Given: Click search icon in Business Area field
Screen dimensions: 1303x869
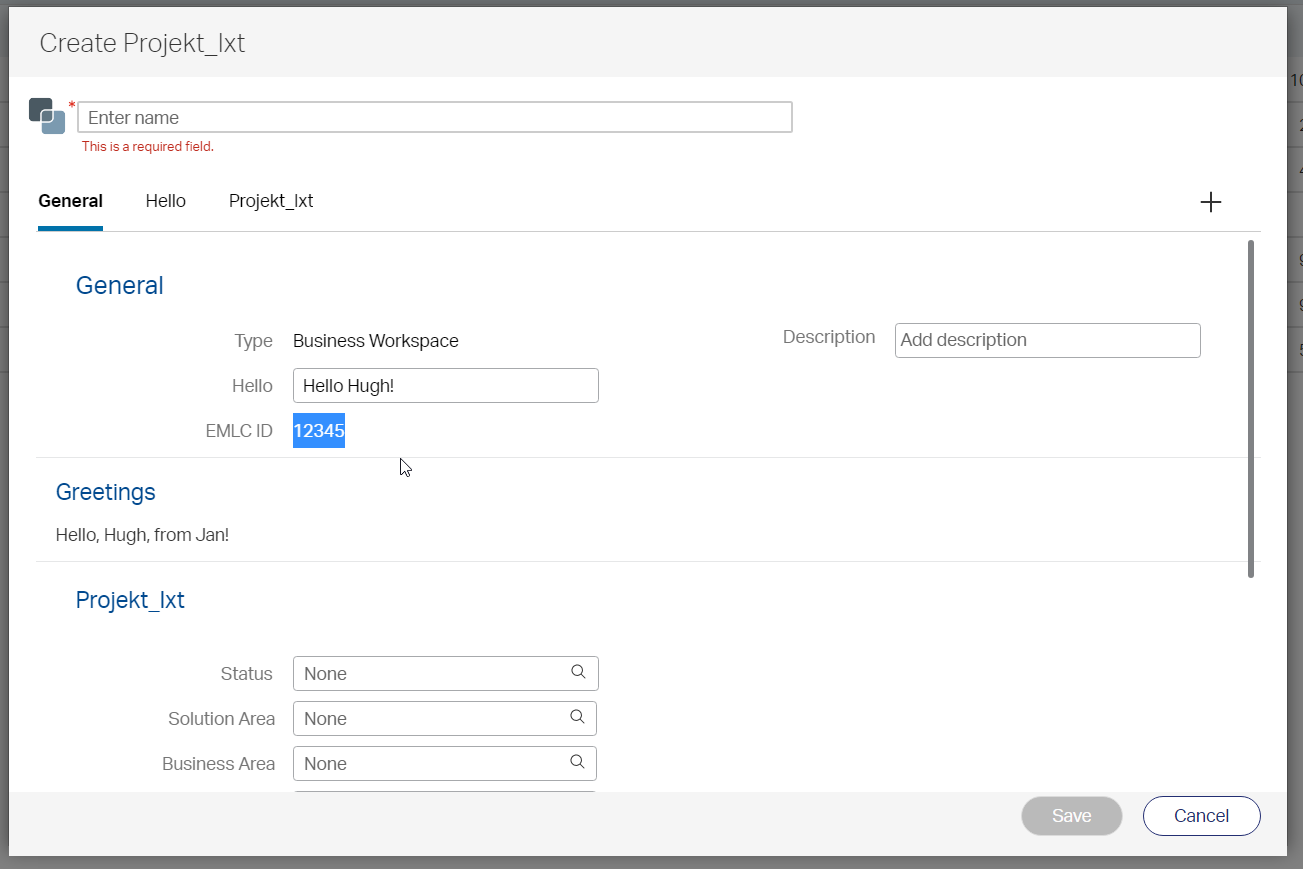Looking at the screenshot, I should pyautogui.click(x=577, y=762).
